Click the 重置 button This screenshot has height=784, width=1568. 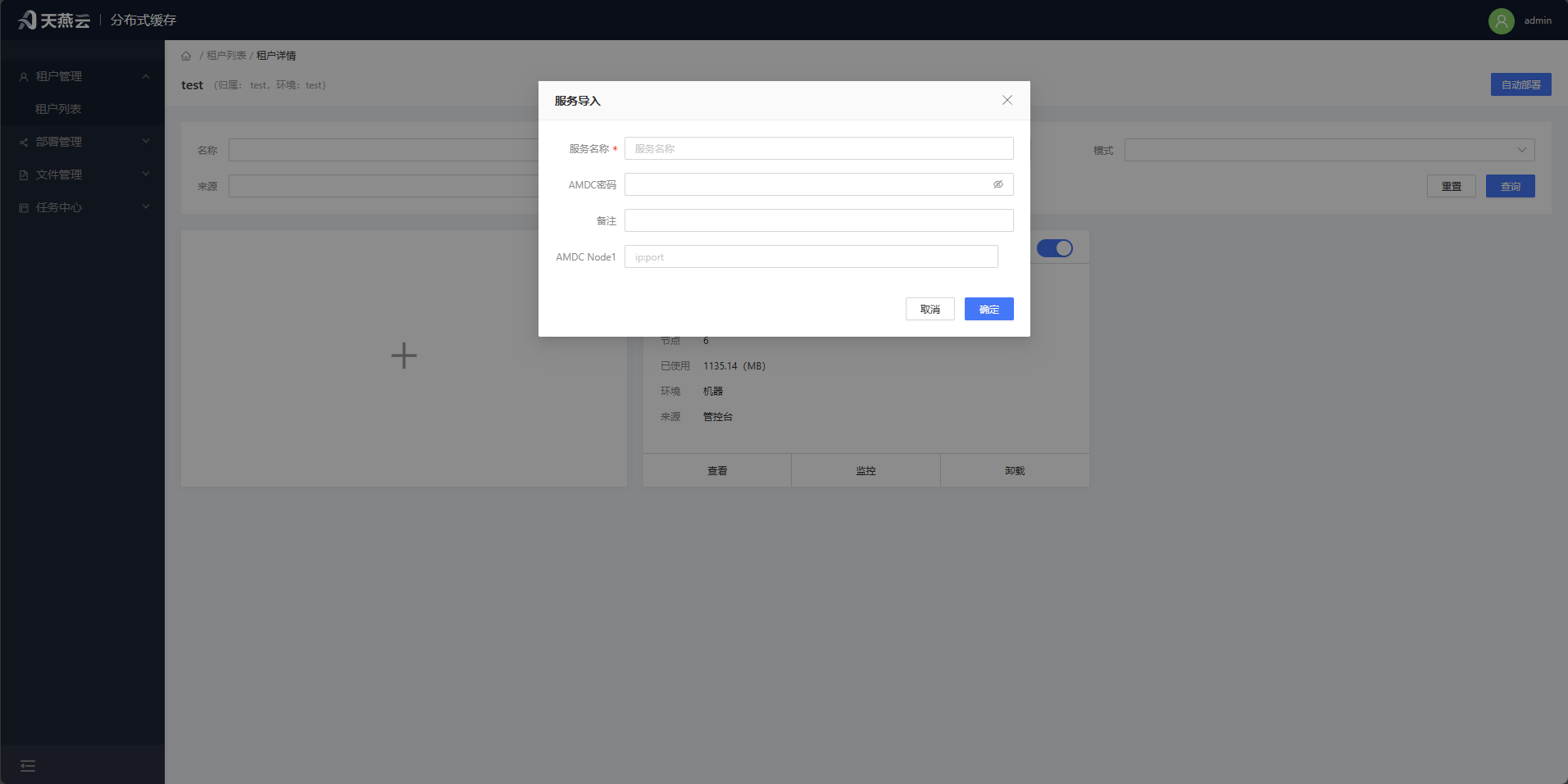(1452, 186)
